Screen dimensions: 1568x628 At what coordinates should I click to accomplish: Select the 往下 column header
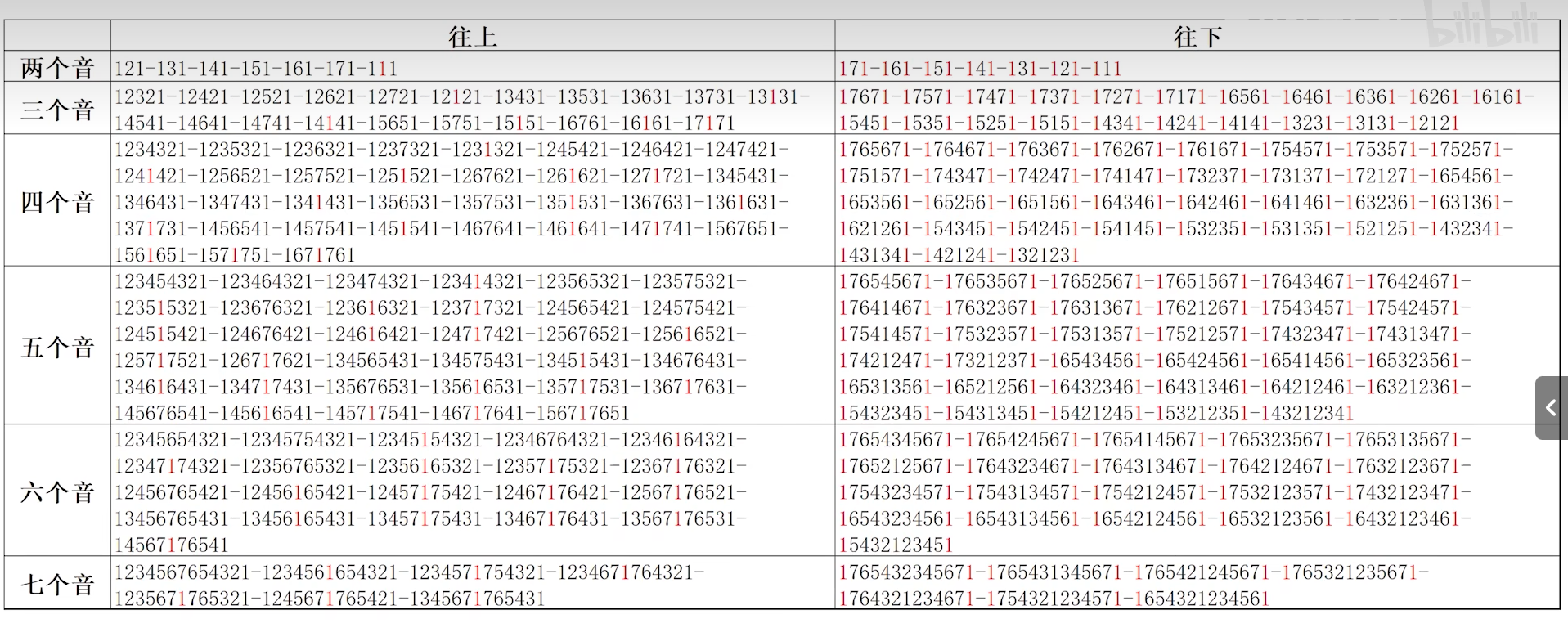1197,37
